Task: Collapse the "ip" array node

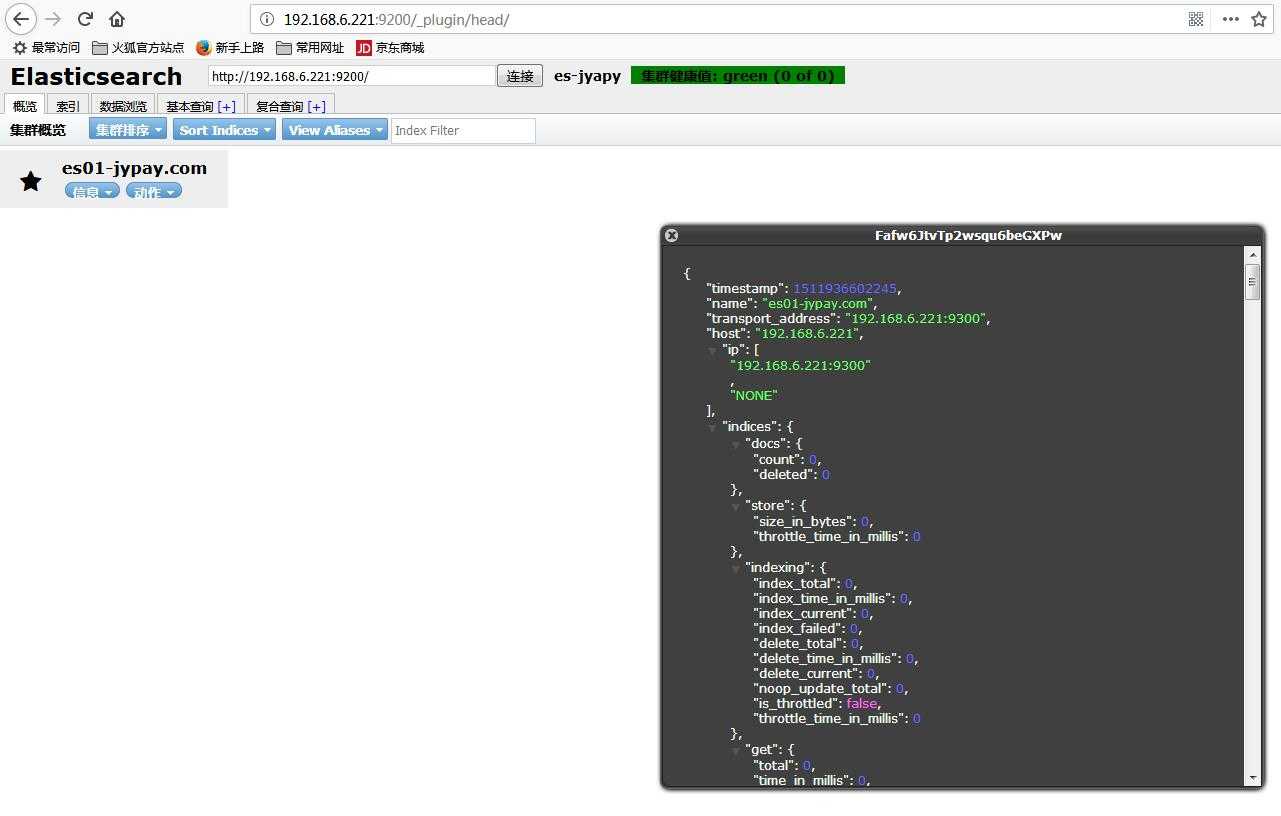Action: click(x=712, y=350)
